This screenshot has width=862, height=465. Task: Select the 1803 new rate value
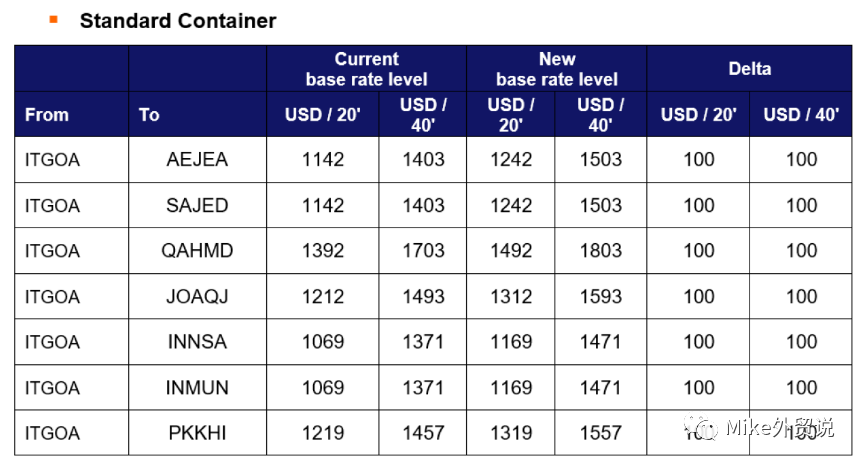(600, 251)
